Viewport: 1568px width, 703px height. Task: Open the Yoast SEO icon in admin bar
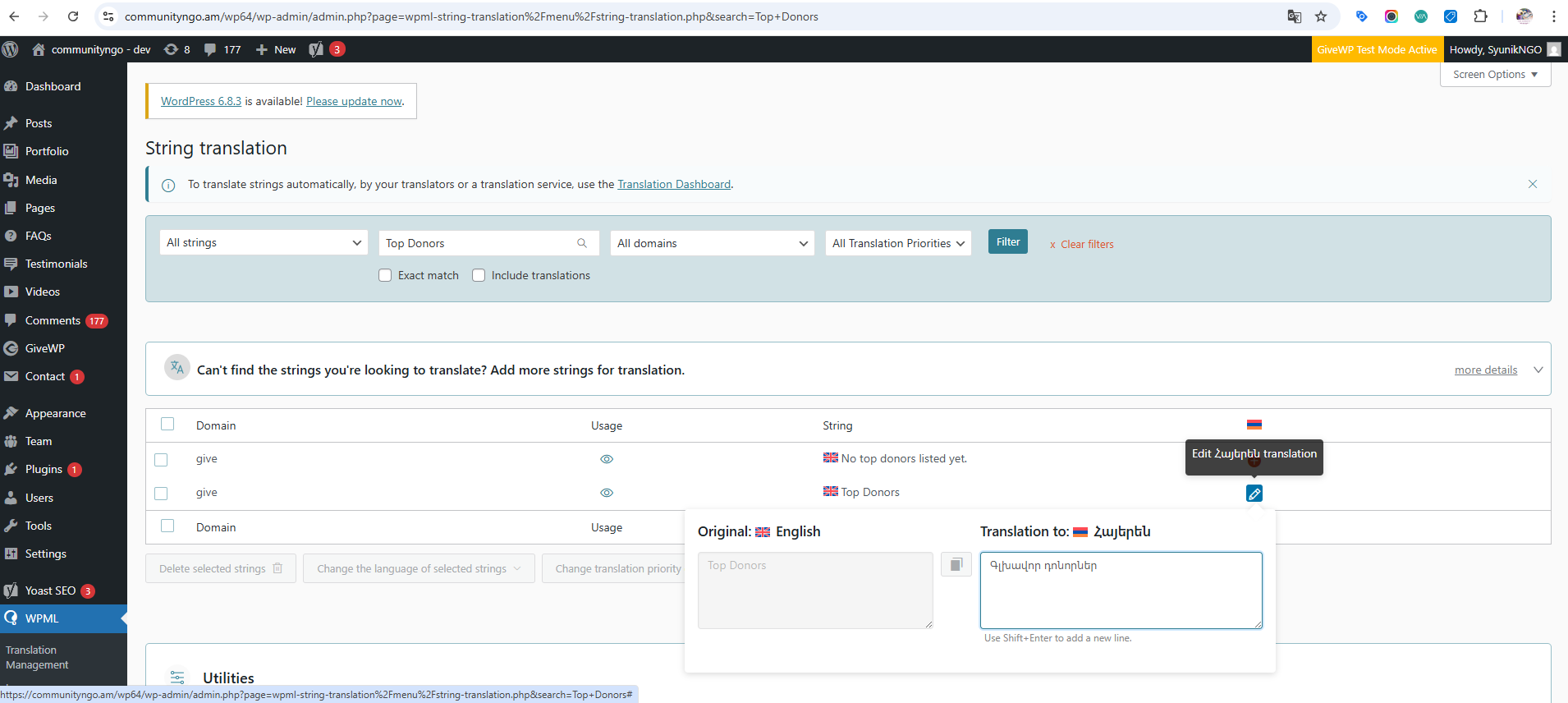click(x=316, y=49)
